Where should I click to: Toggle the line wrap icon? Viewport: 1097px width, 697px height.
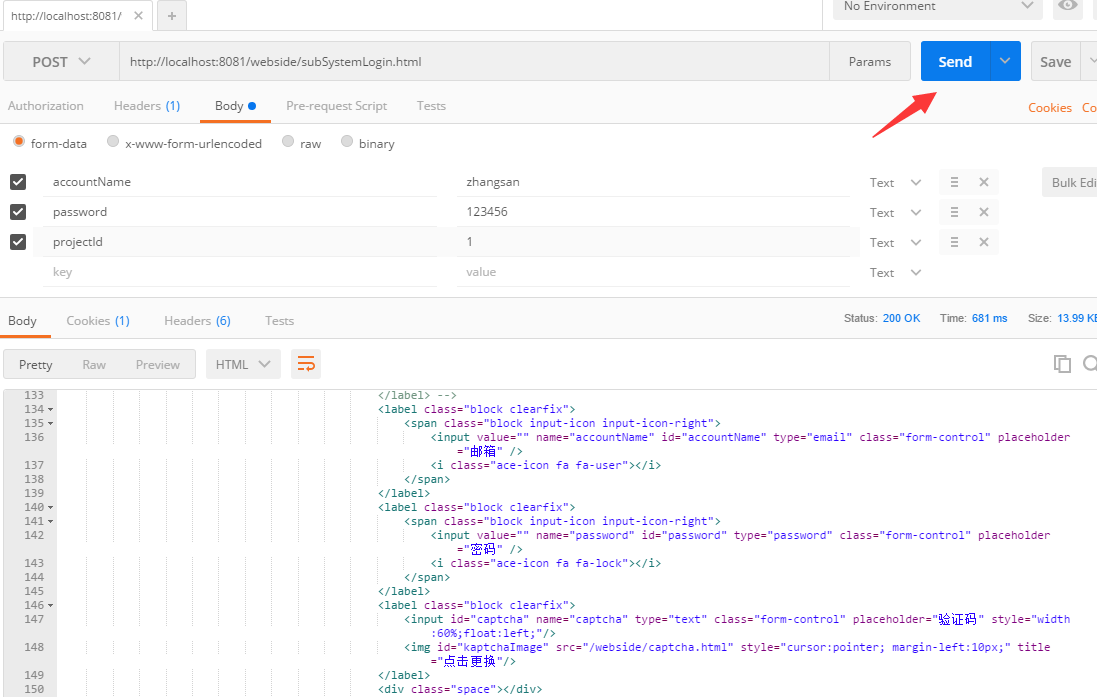pos(306,364)
